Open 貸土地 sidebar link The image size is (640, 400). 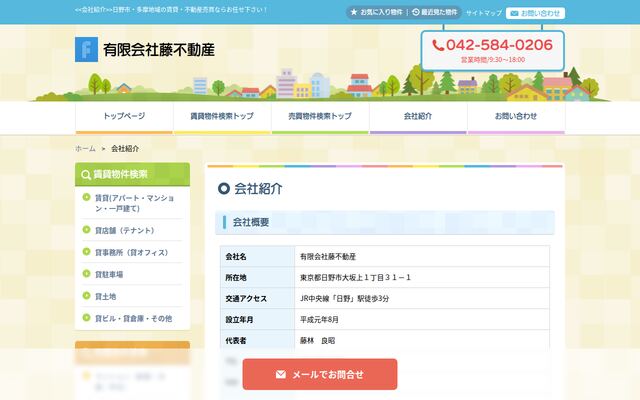tap(105, 297)
